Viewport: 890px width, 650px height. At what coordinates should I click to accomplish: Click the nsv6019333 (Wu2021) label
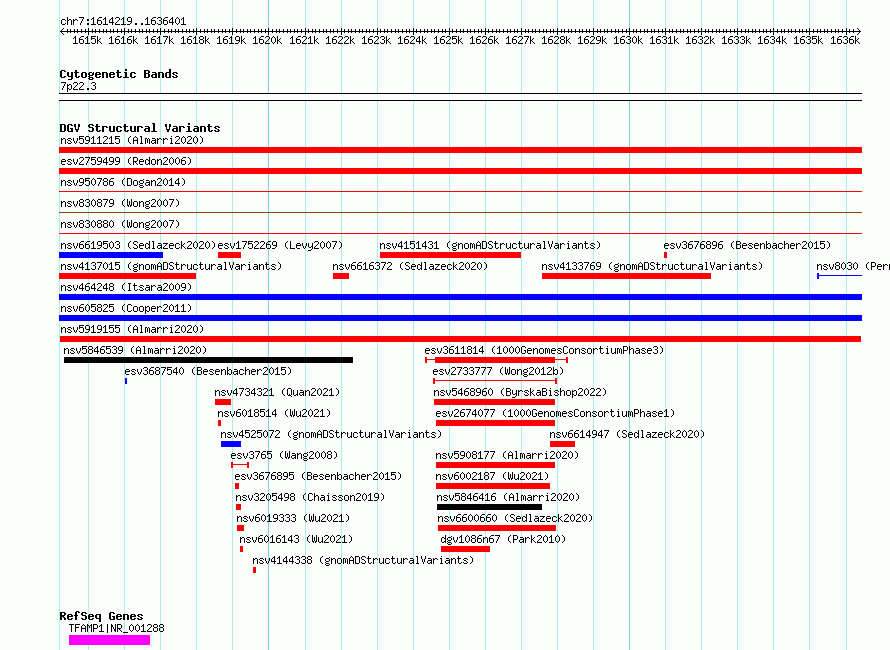(293, 518)
